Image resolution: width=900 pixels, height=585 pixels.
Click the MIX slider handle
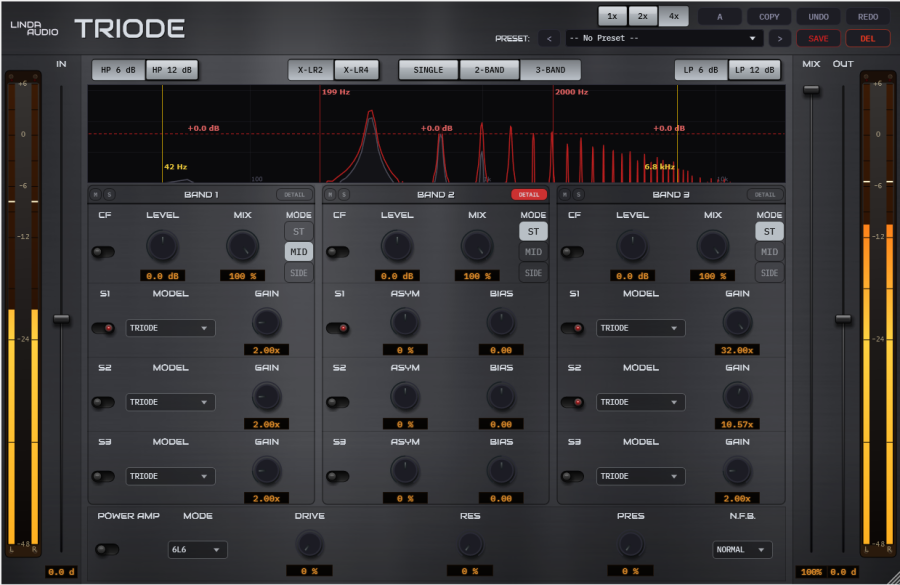[x=811, y=90]
